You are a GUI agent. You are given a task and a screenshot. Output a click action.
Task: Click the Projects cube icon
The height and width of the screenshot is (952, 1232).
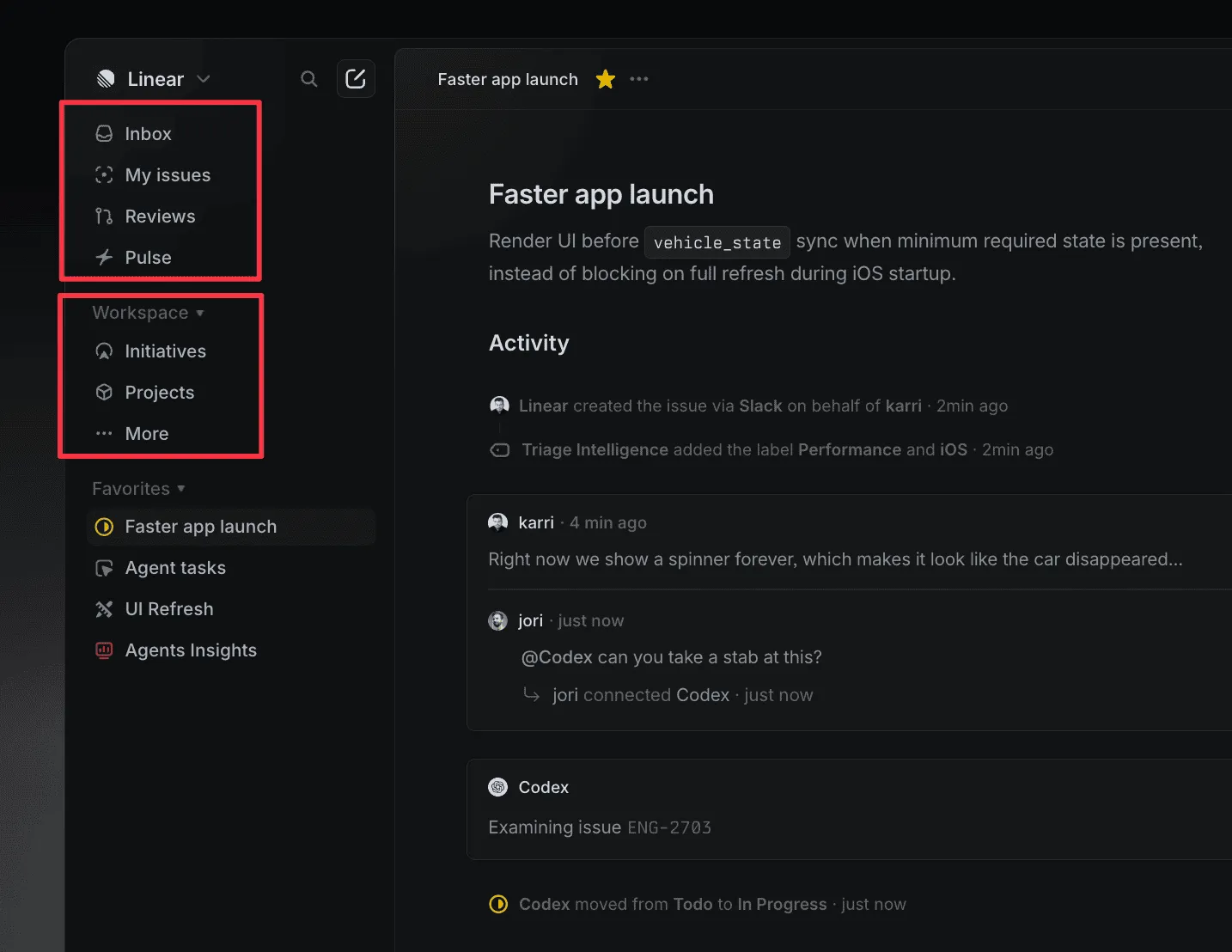[104, 393]
